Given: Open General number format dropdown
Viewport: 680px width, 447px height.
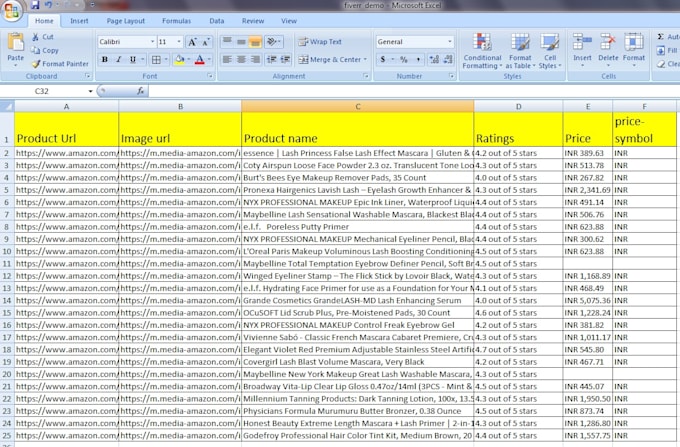Looking at the screenshot, I should [x=450, y=42].
